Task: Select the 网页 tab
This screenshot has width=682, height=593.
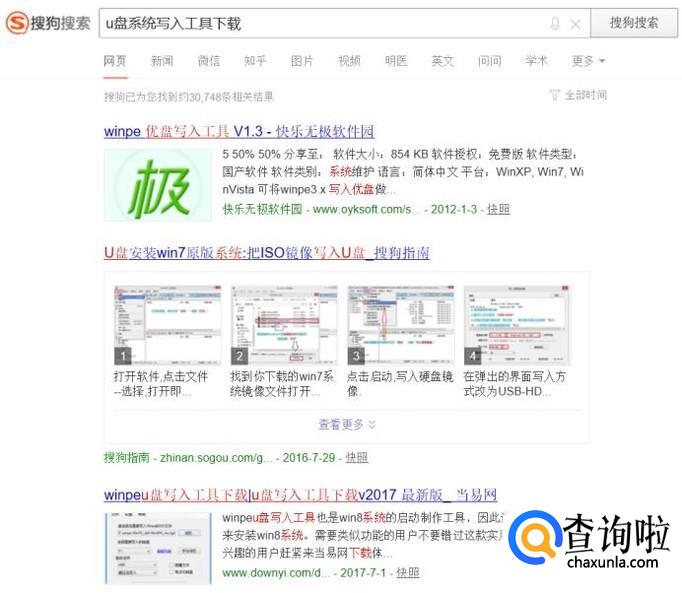Action: (x=115, y=60)
